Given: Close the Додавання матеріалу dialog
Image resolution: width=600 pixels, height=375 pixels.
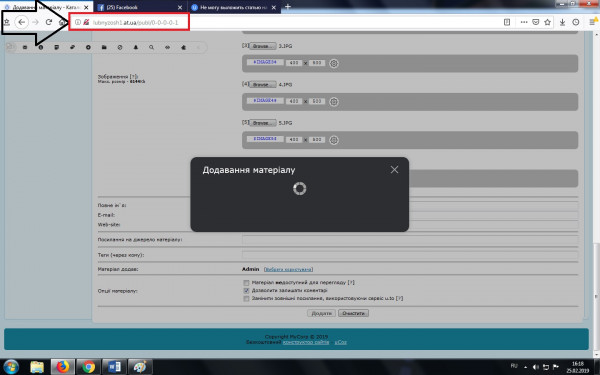Looking at the screenshot, I should (x=394, y=170).
